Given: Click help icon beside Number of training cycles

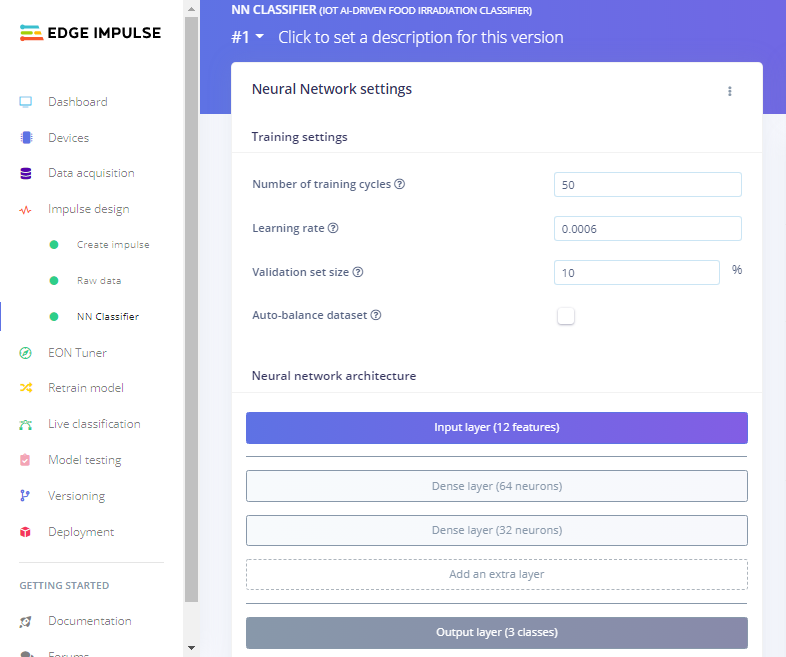Looking at the screenshot, I should coord(400,185).
